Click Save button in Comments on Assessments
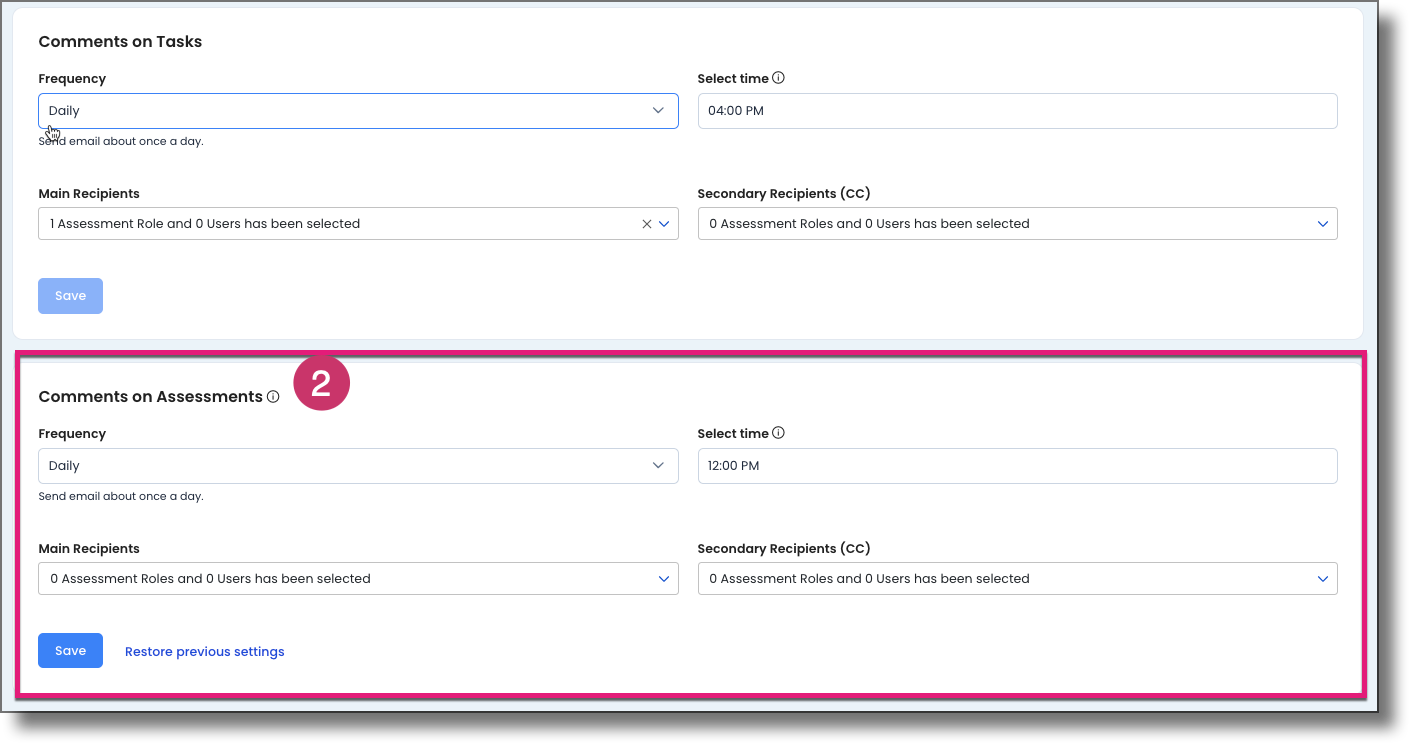 point(70,651)
